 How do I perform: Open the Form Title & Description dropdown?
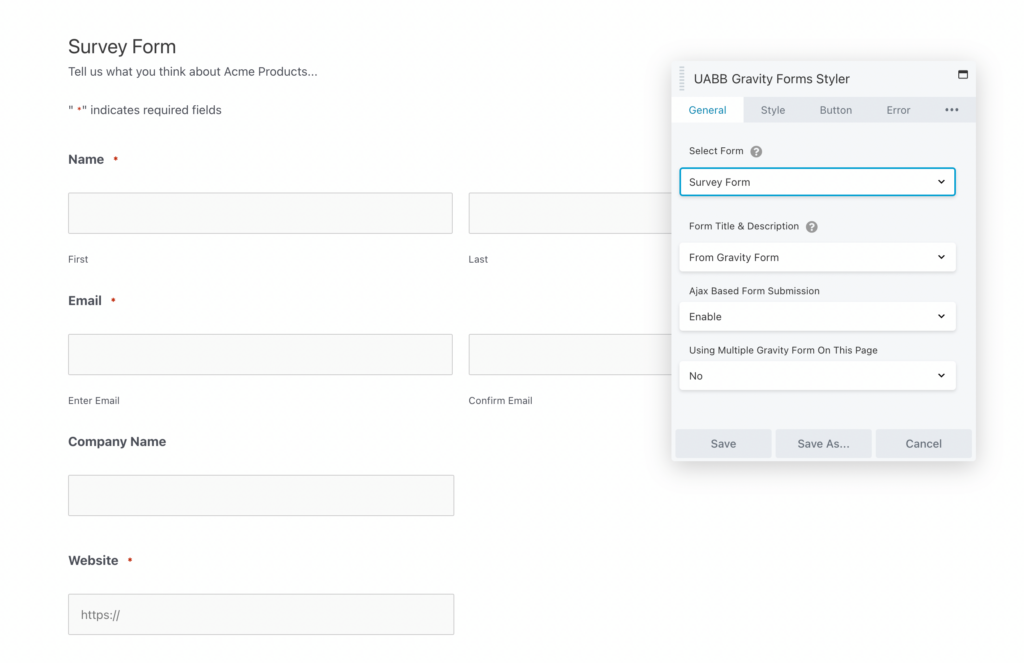click(817, 257)
